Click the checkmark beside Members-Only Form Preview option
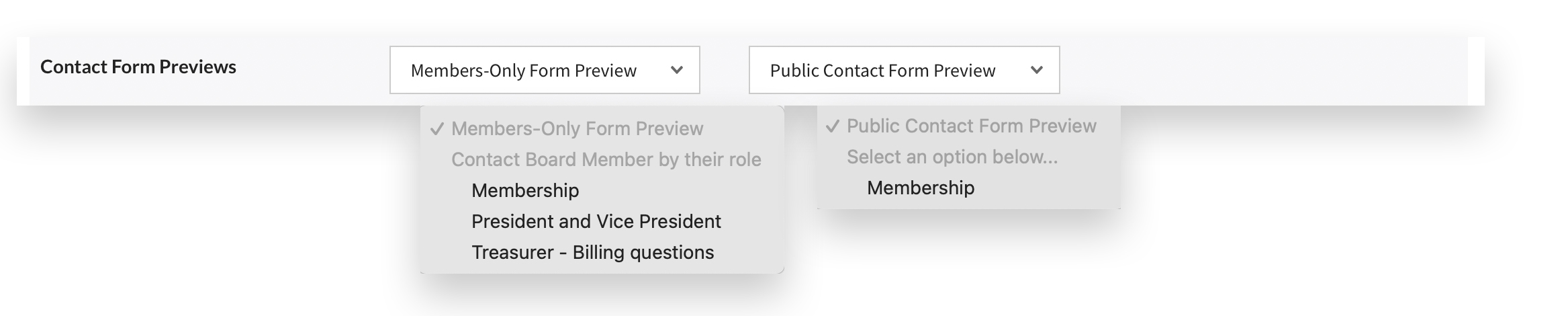This screenshot has width=1568, height=316. 437,128
